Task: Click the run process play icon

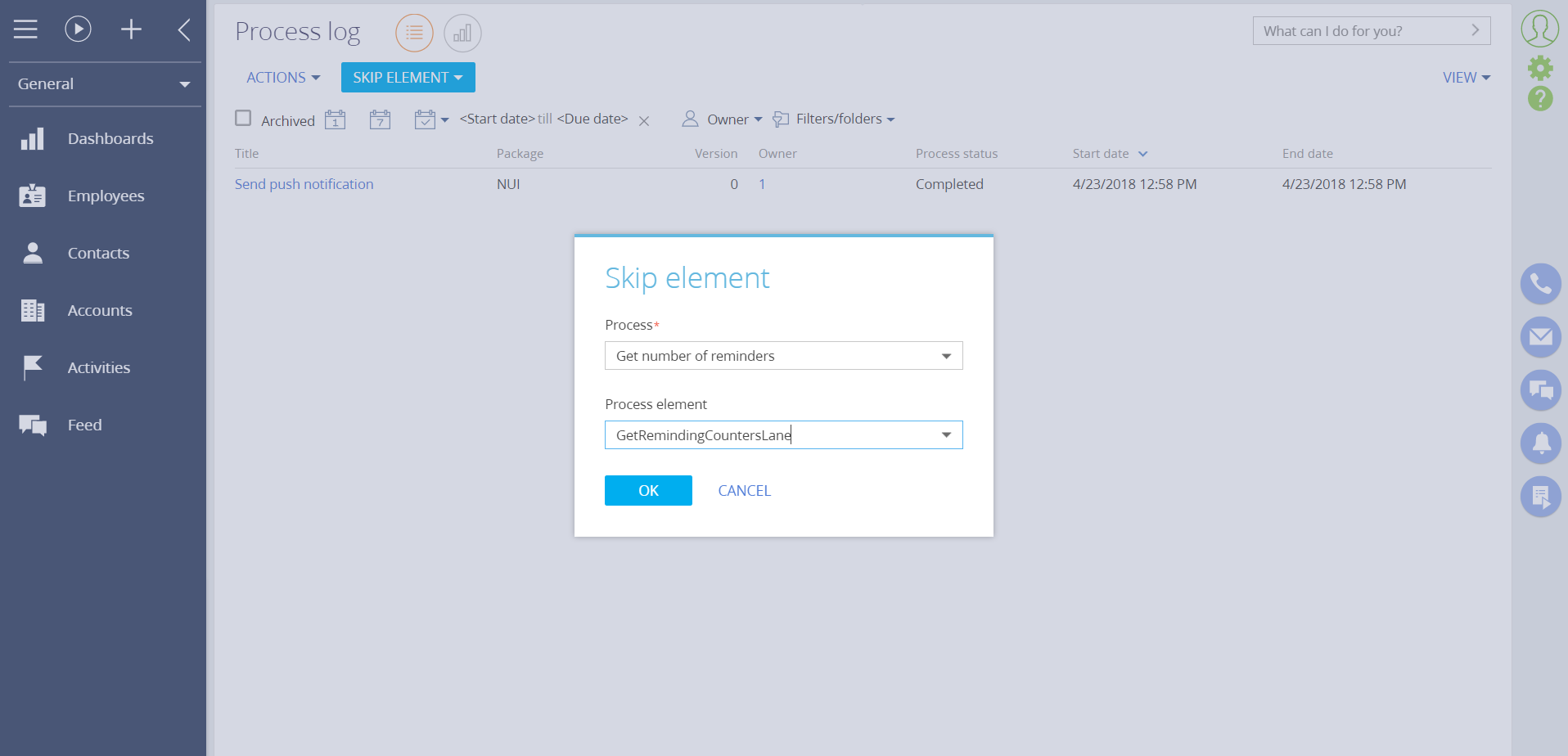Action: (x=78, y=30)
